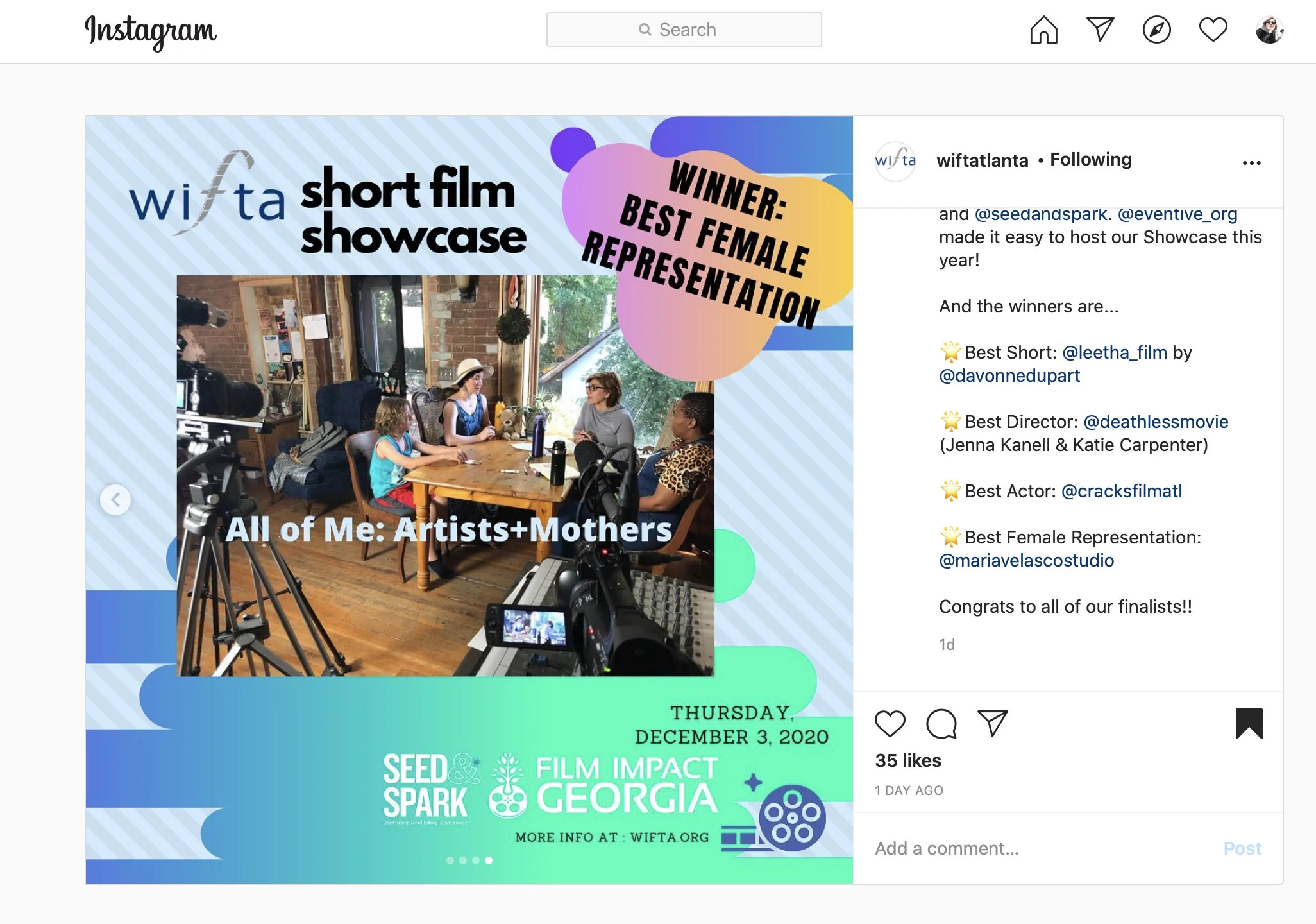Open the Explore compass icon
The width and height of the screenshot is (1316, 924).
click(1156, 30)
